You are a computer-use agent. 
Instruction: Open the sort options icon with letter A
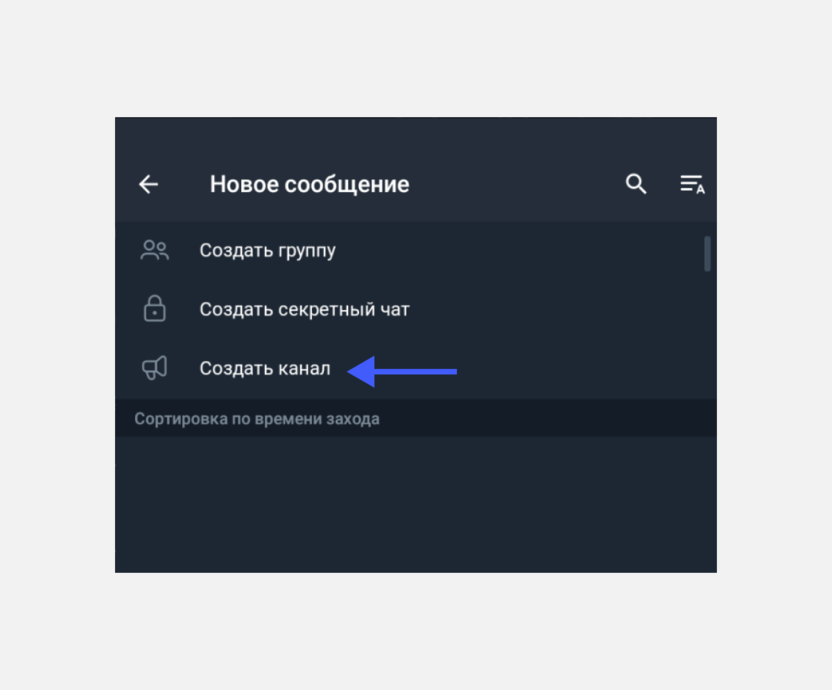[692, 184]
